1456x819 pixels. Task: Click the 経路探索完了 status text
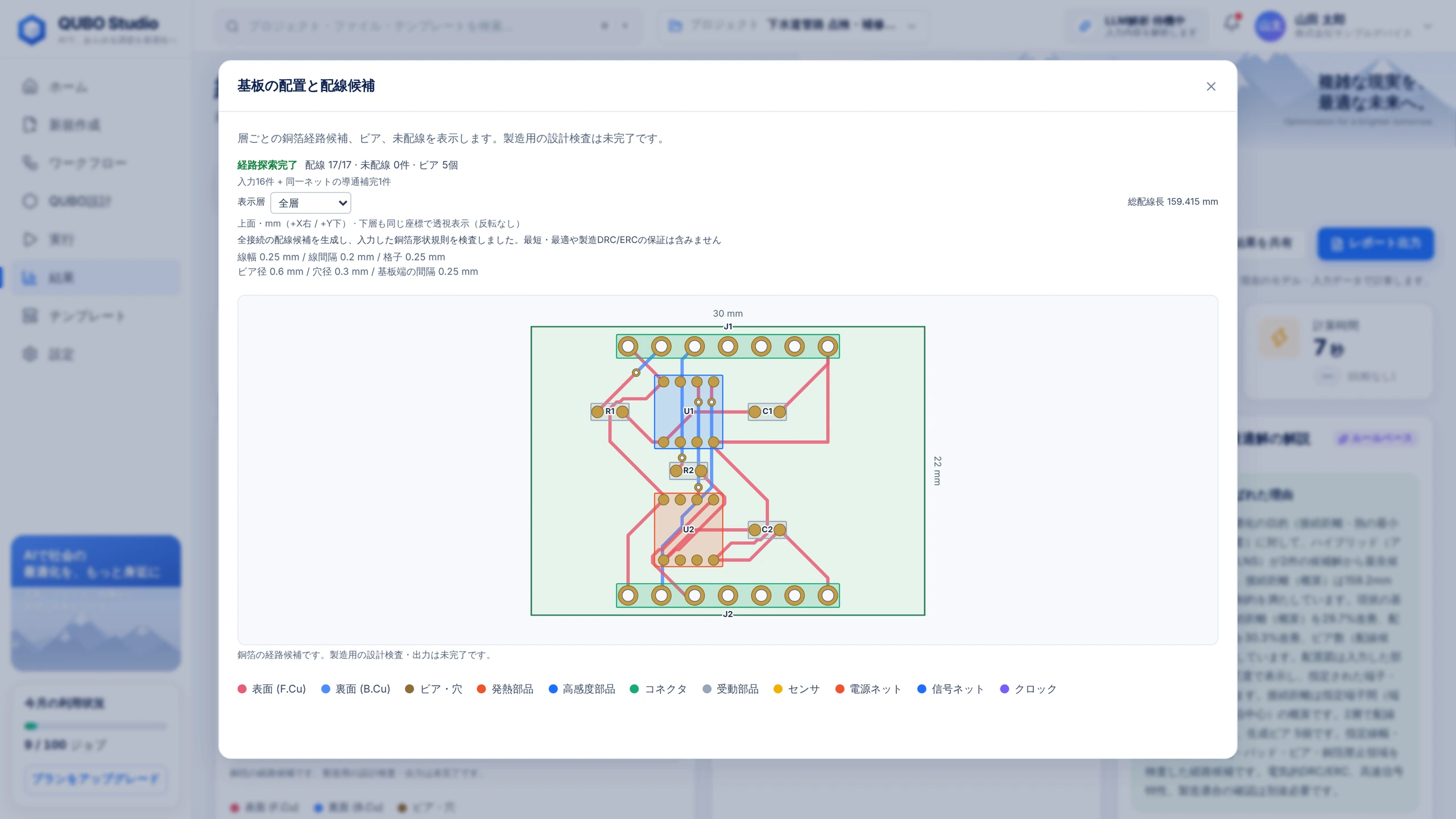[x=267, y=165]
